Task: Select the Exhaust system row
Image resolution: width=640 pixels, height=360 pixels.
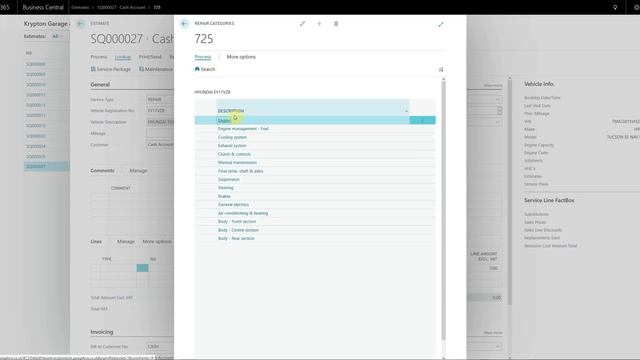Action: (315, 146)
